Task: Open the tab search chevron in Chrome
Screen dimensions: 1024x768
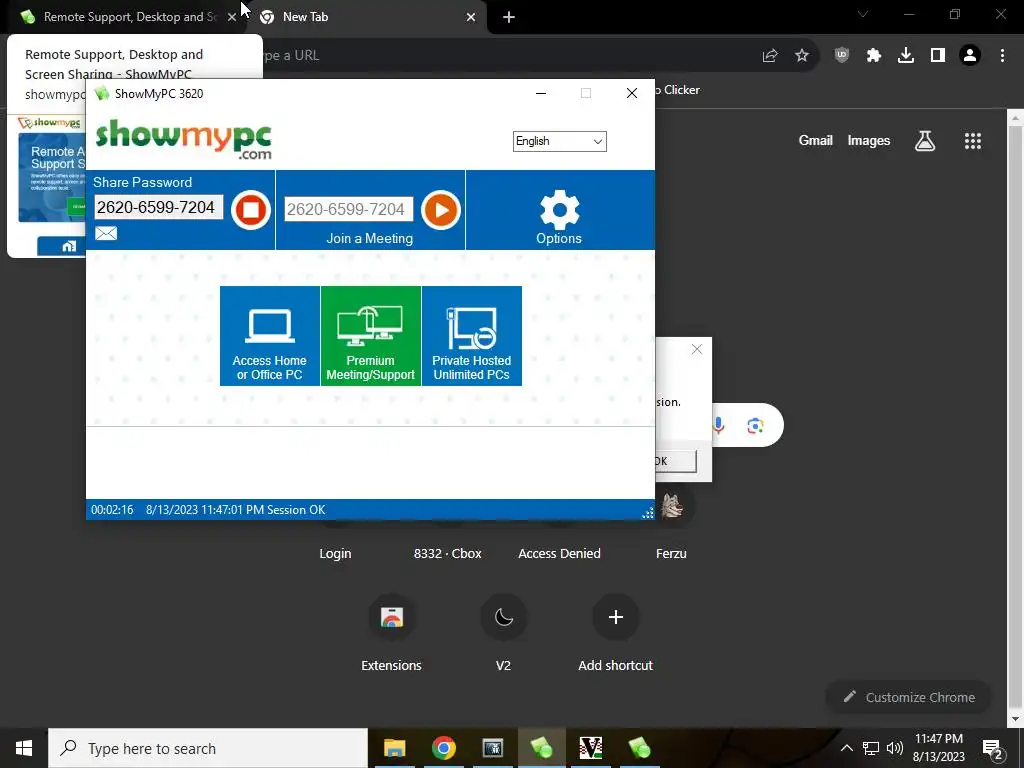Action: pyautogui.click(x=863, y=14)
